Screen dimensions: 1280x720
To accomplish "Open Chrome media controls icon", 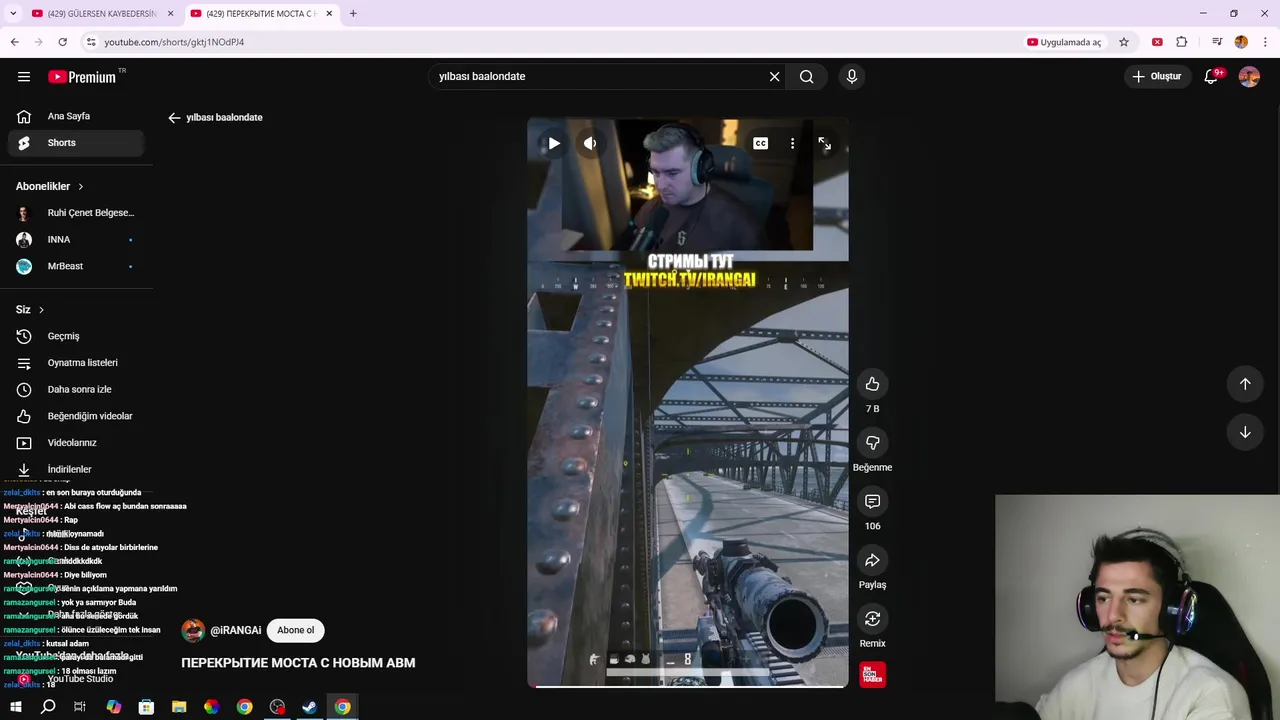I will coord(1217,42).
